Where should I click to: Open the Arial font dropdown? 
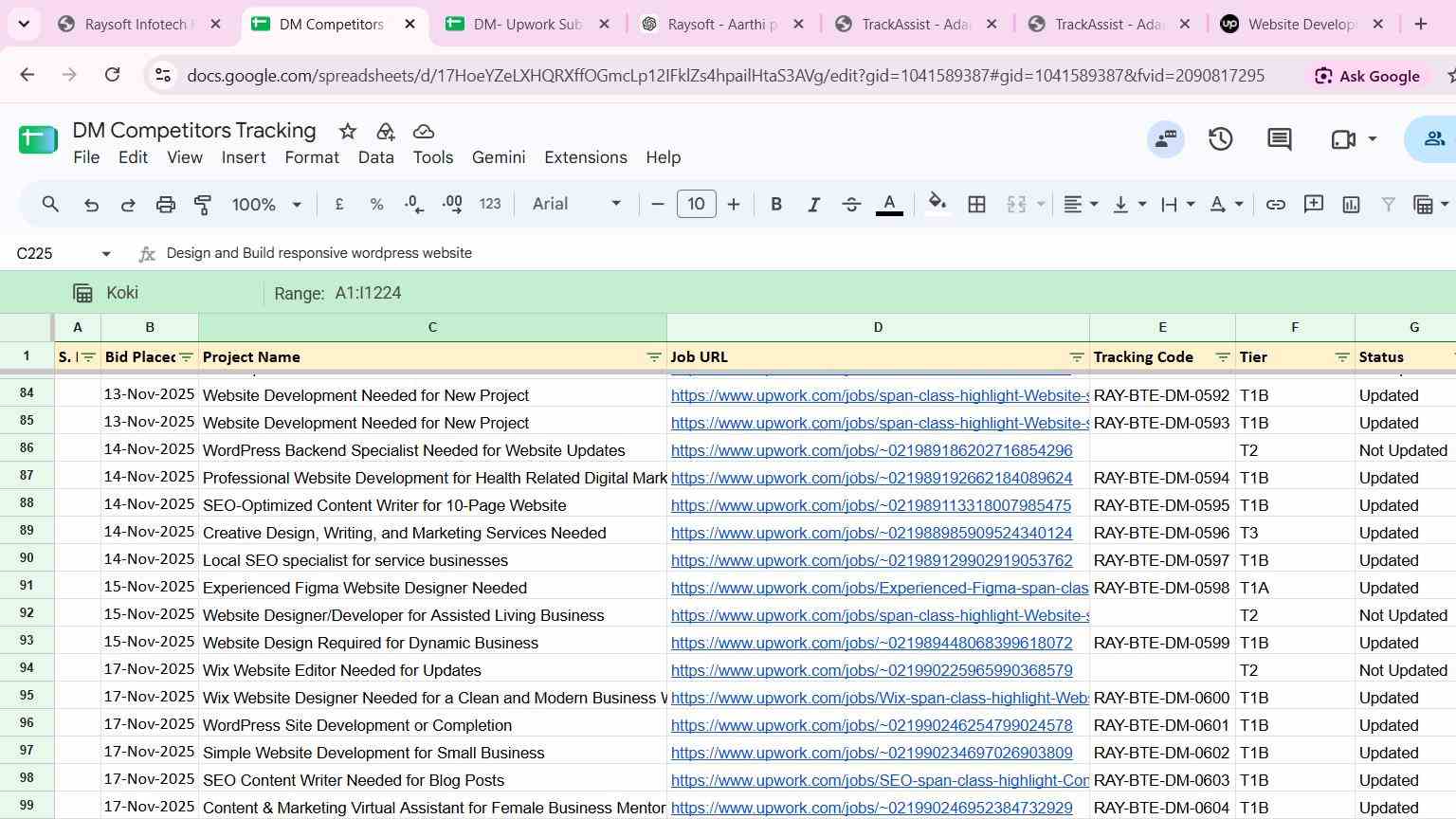pyautogui.click(x=576, y=204)
